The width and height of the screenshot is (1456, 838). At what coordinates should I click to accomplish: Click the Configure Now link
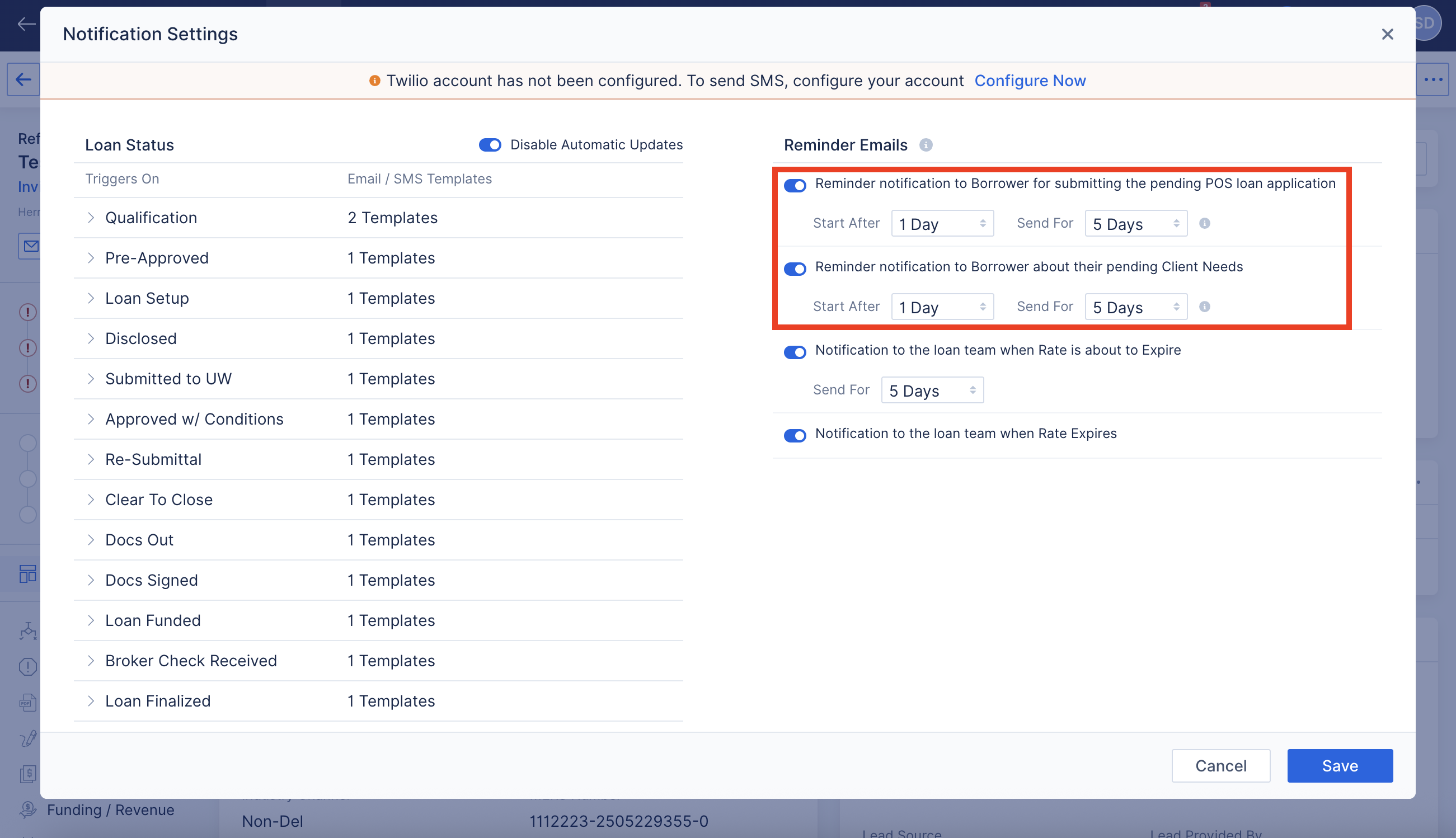pos(1030,81)
